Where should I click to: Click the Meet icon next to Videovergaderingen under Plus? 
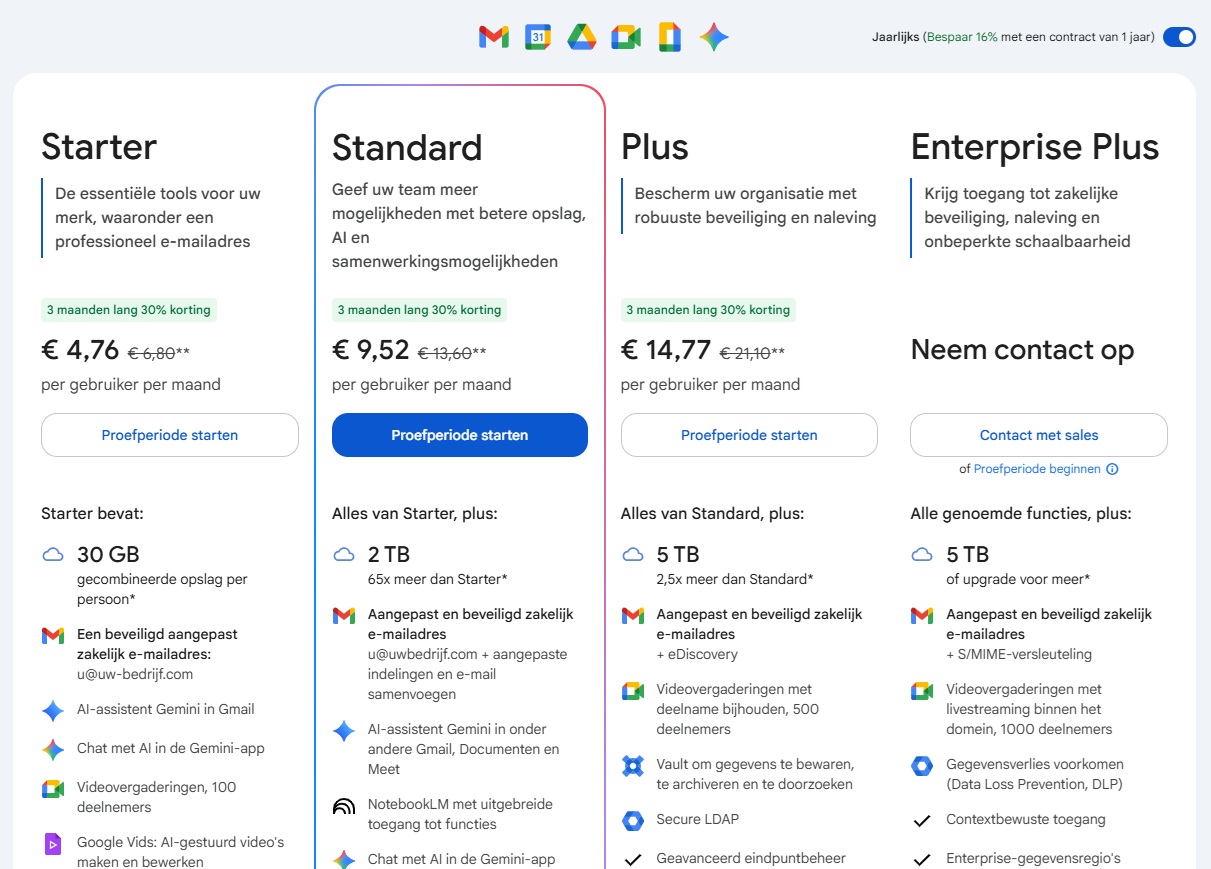(632, 690)
